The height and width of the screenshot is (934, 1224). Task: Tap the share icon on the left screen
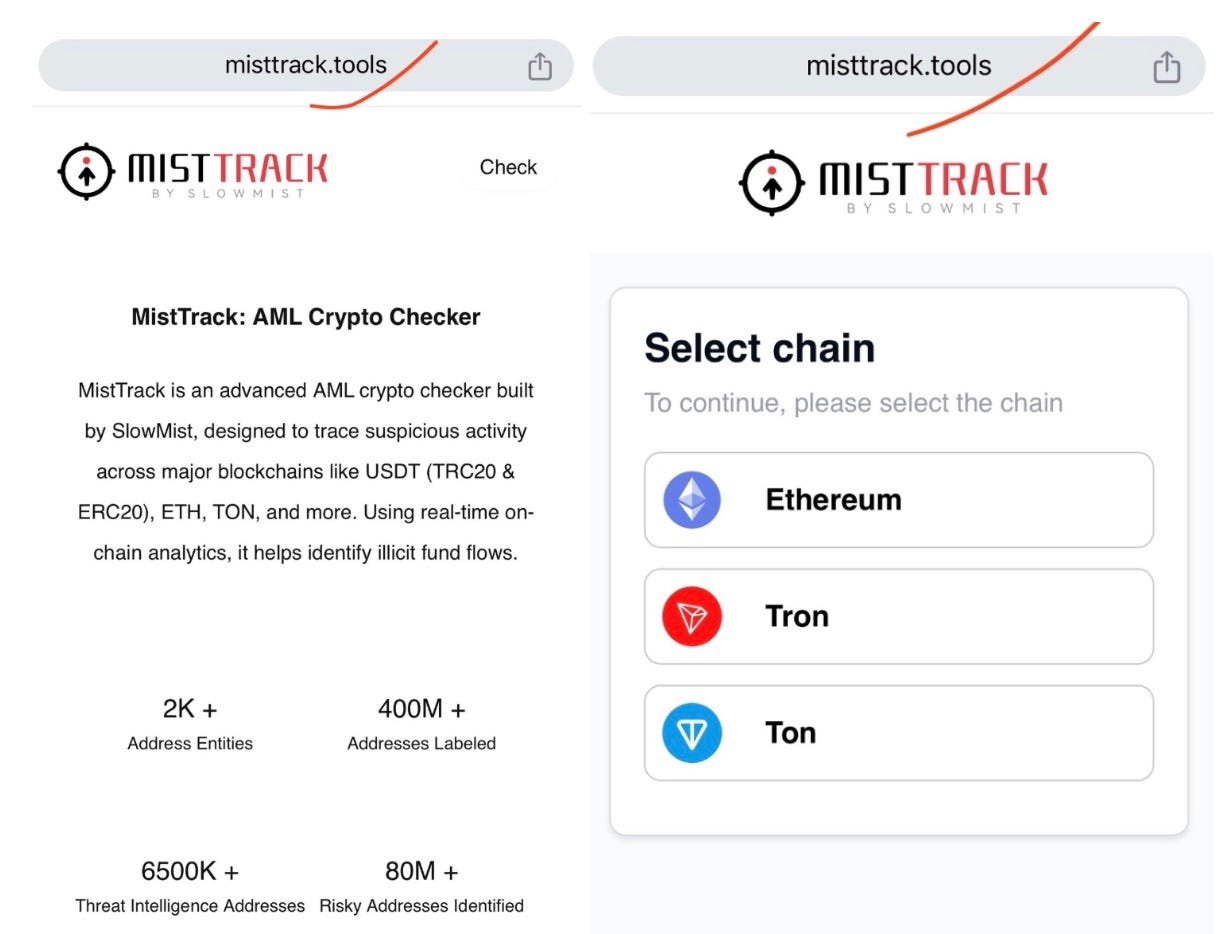click(x=540, y=64)
